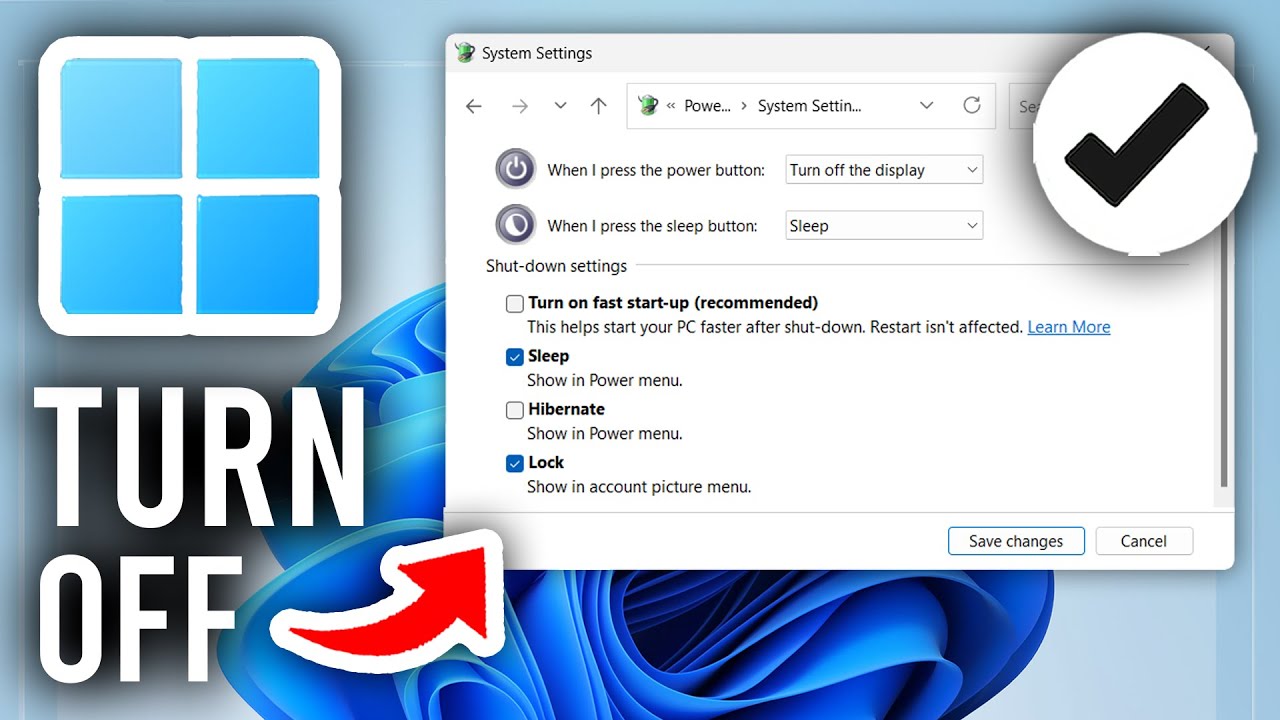Uncheck the Sleep checkbox
This screenshot has height=720, width=1280.
click(515, 356)
